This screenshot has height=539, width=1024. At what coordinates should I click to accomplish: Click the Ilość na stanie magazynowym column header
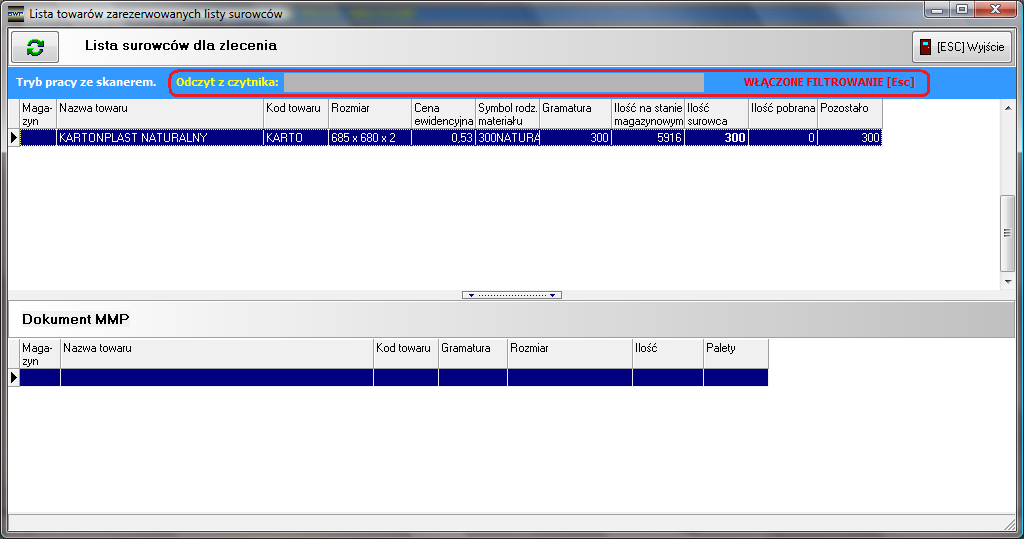[x=648, y=114]
